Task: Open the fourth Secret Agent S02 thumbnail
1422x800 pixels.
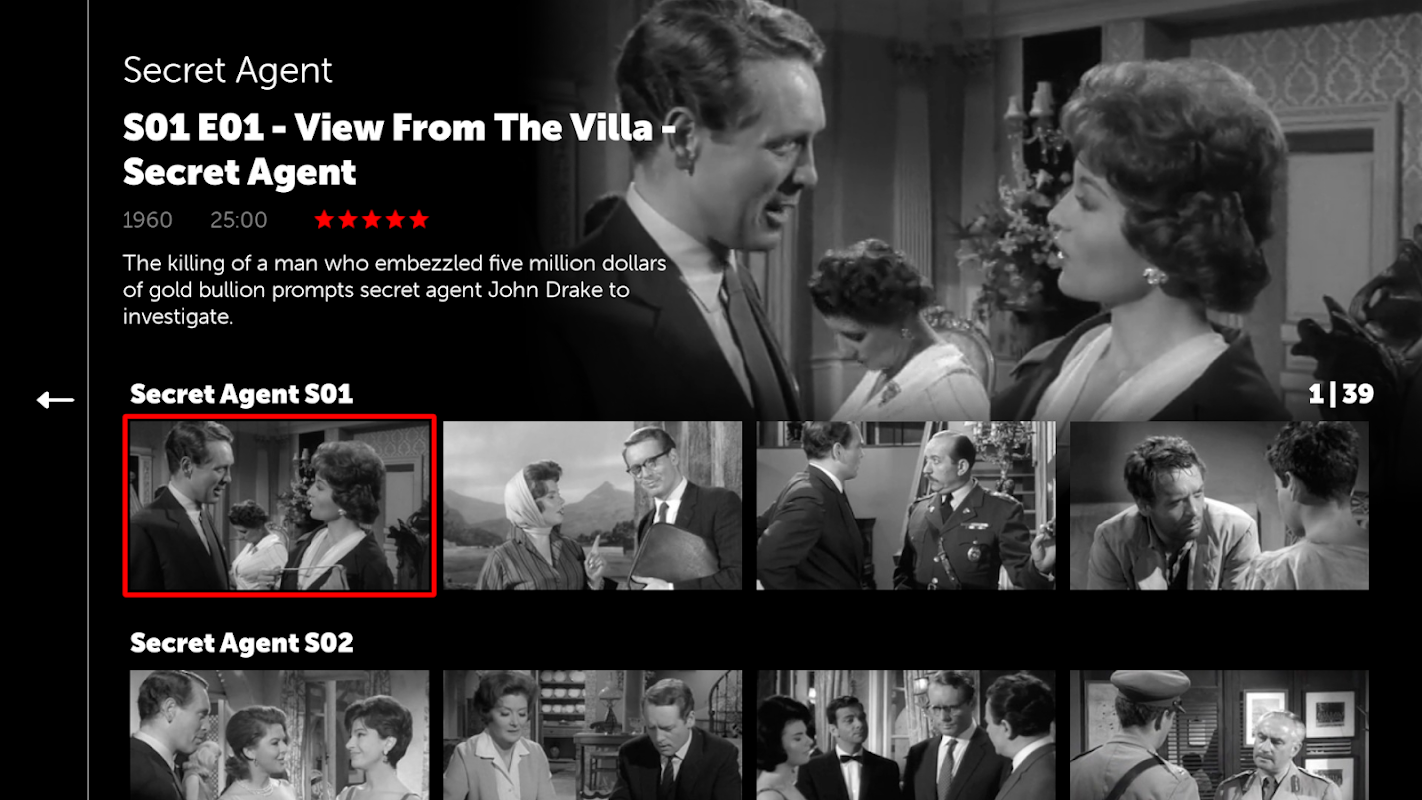Action: (1219, 735)
